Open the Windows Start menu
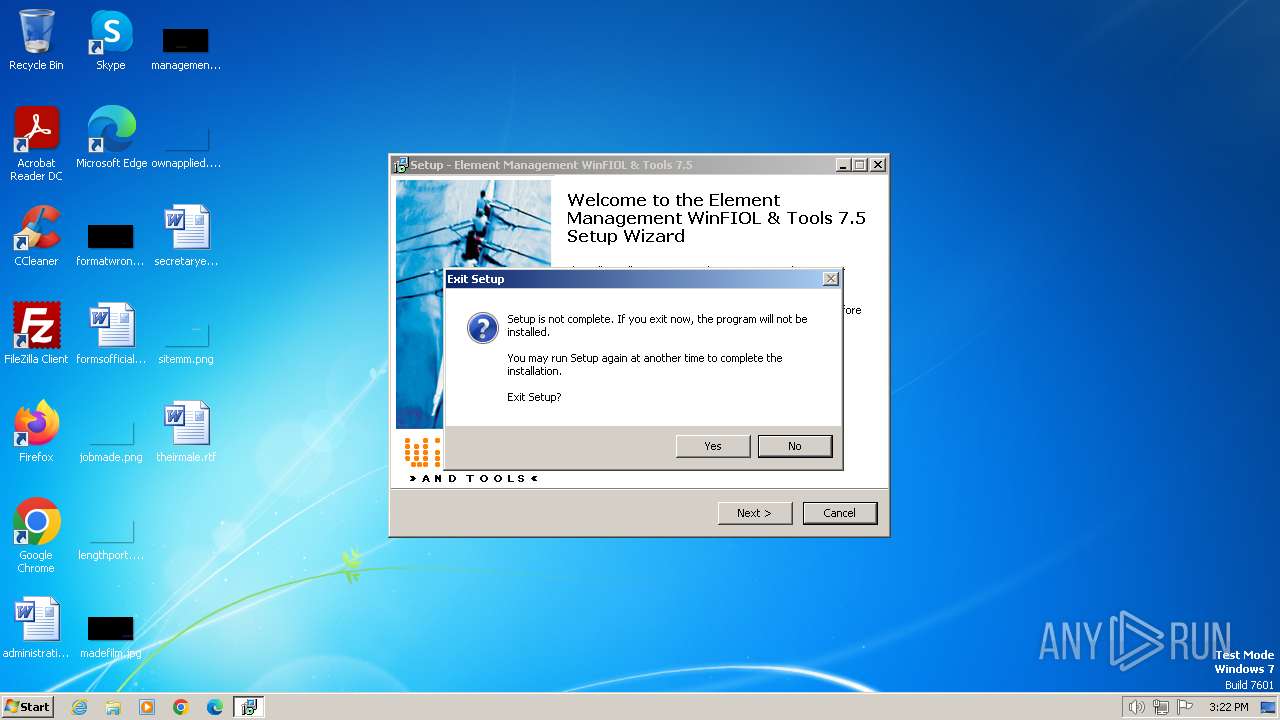Image resolution: width=1280 pixels, height=720 pixels. 27,707
